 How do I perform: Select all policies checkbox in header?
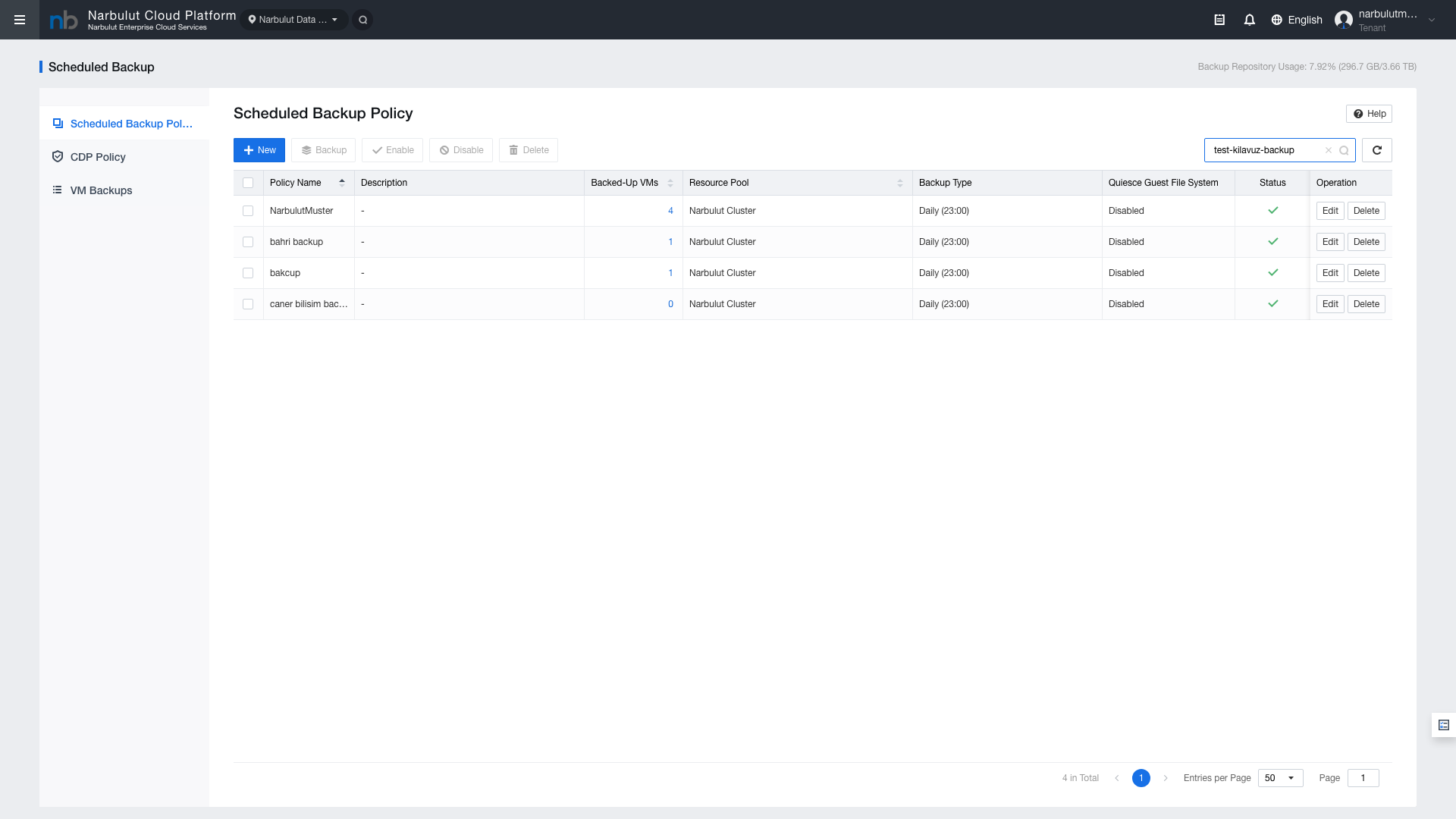click(x=248, y=183)
